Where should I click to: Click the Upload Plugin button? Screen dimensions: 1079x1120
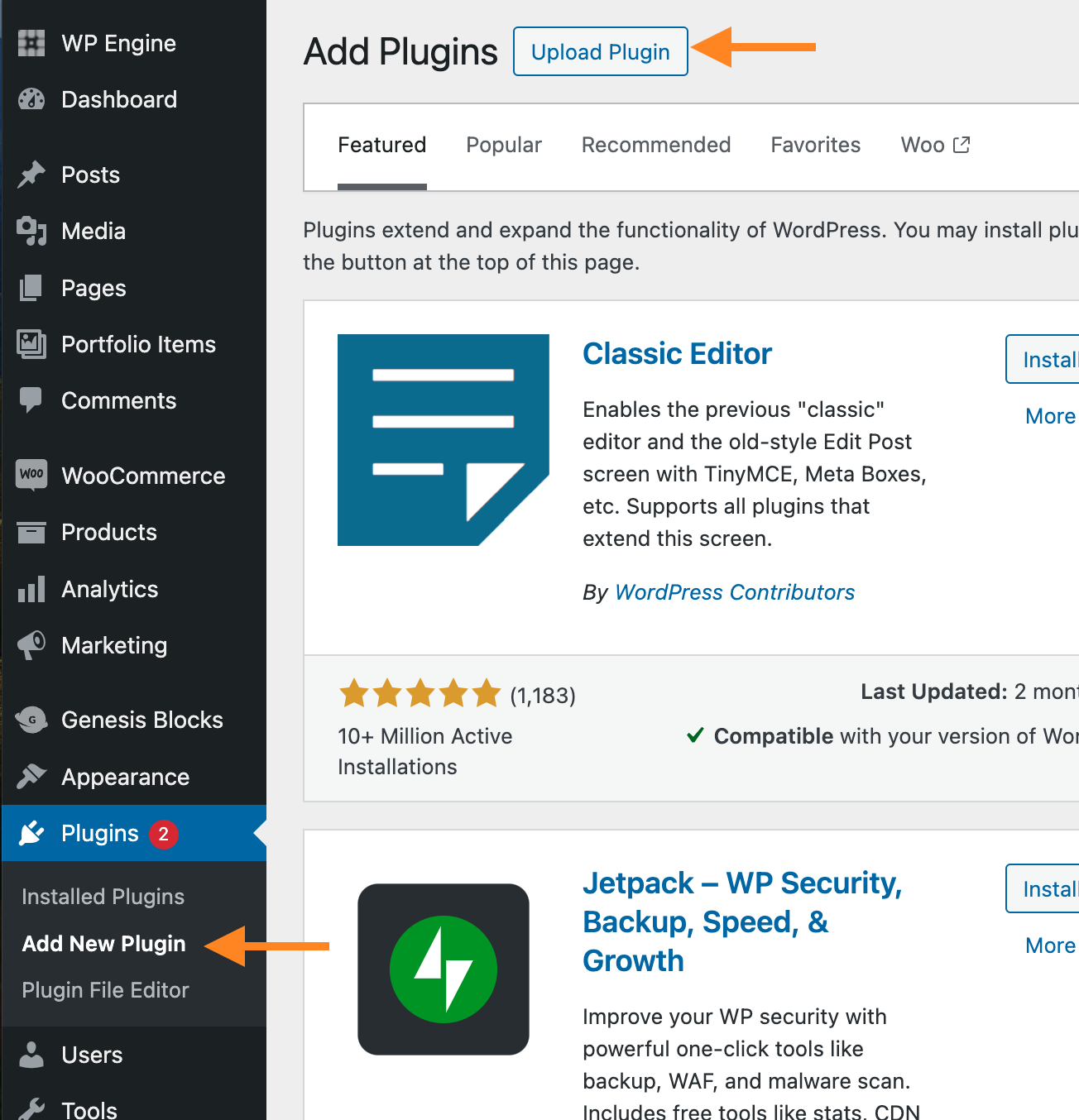(x=601, y=51)
